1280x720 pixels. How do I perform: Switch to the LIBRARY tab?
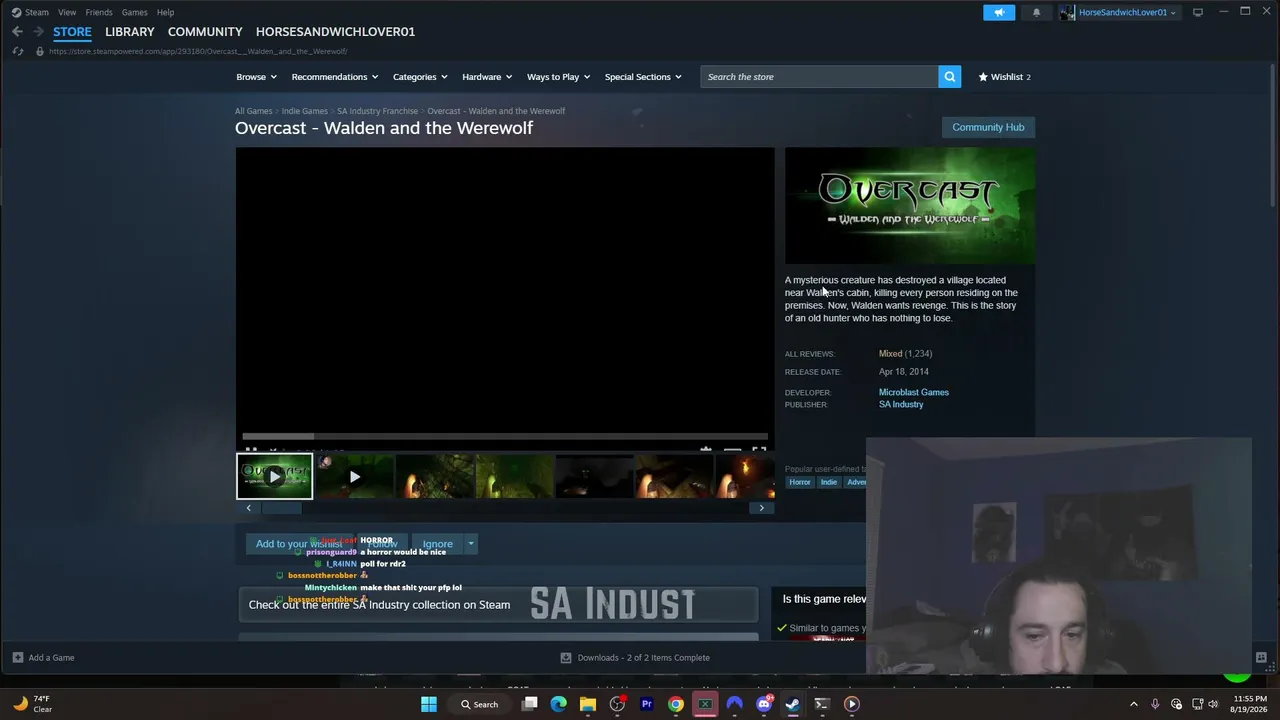pyautogui.click(x=130, y=32)
